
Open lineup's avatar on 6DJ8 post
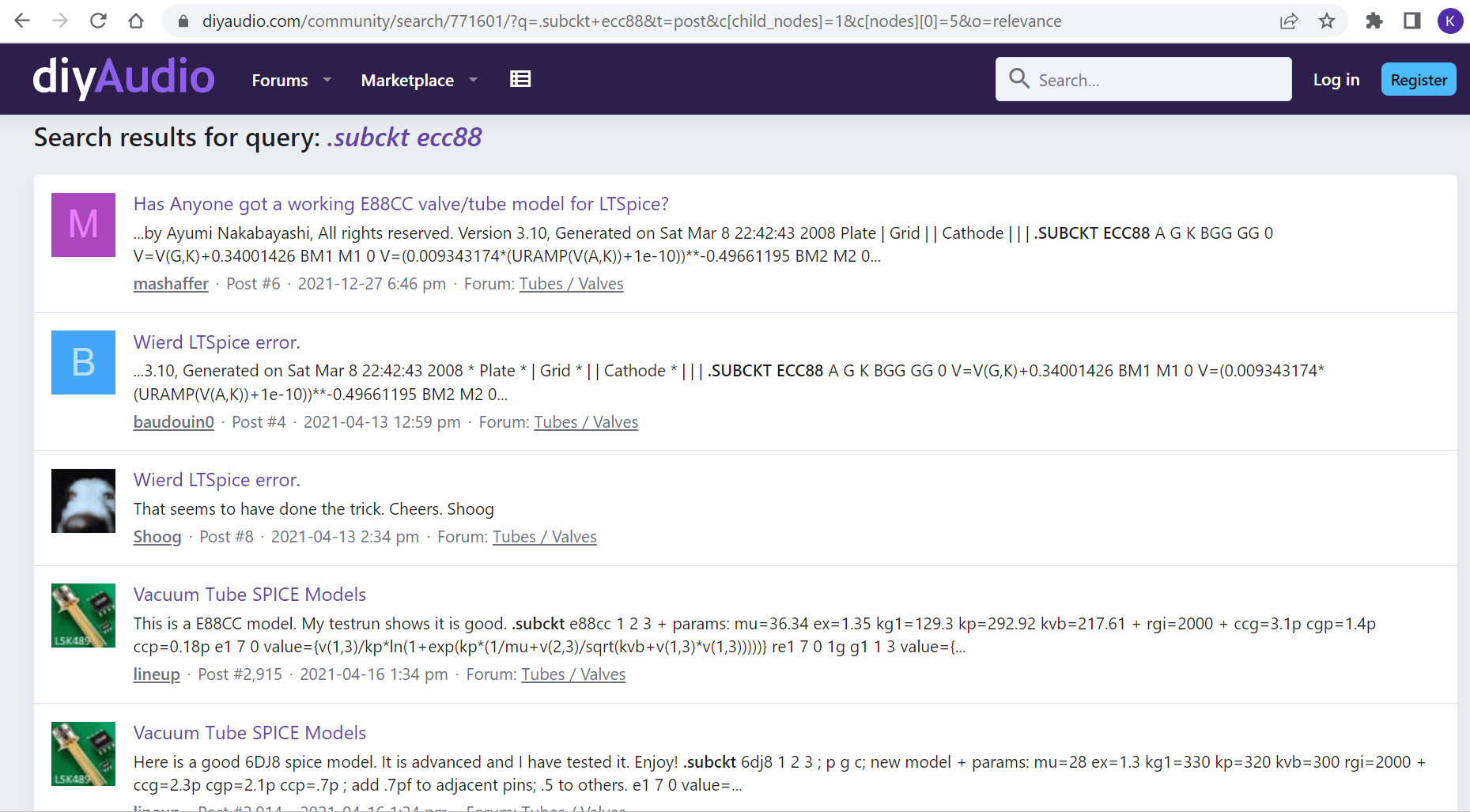83,753
